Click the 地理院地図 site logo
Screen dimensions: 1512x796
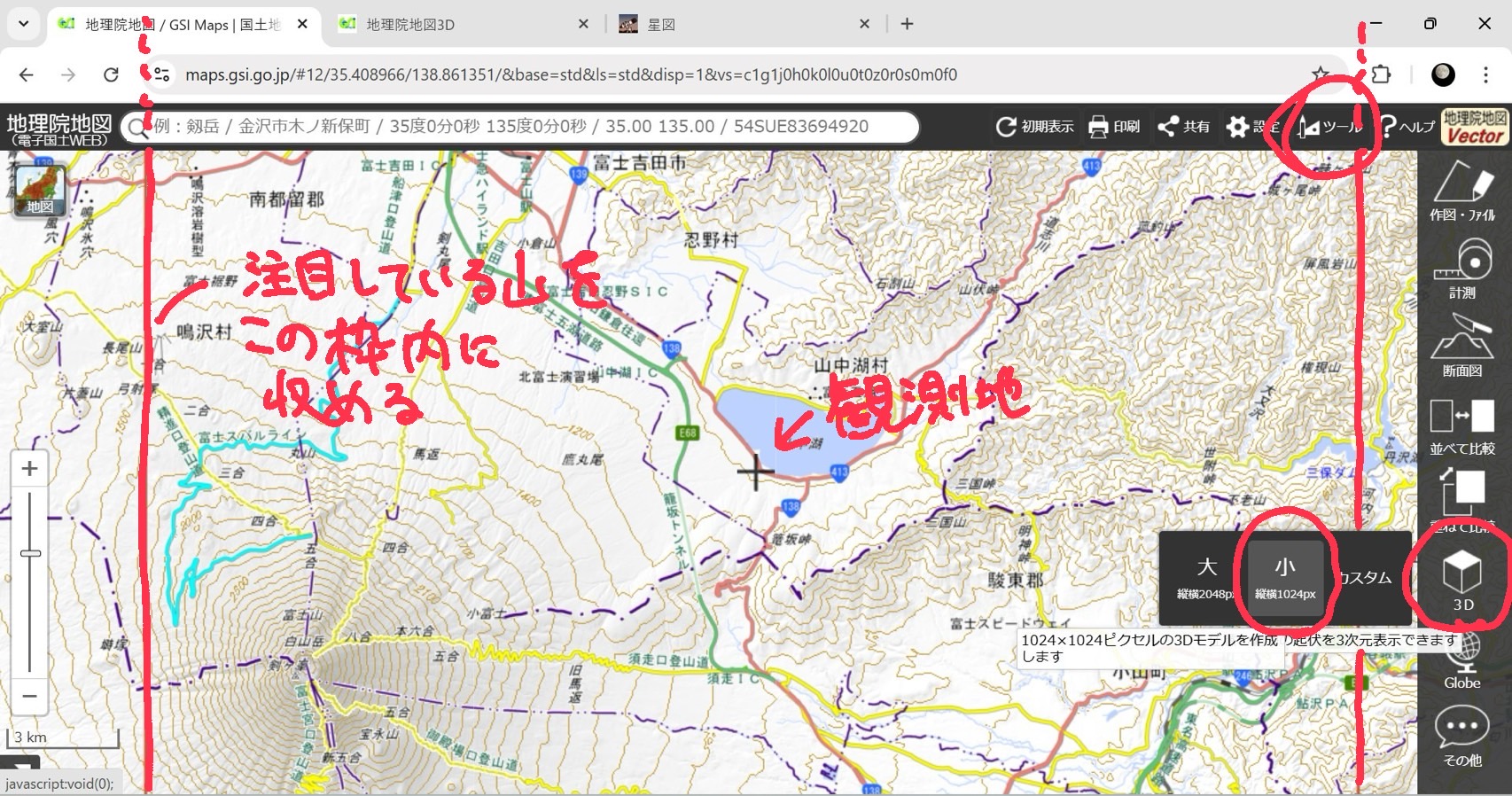click(58, 128)
